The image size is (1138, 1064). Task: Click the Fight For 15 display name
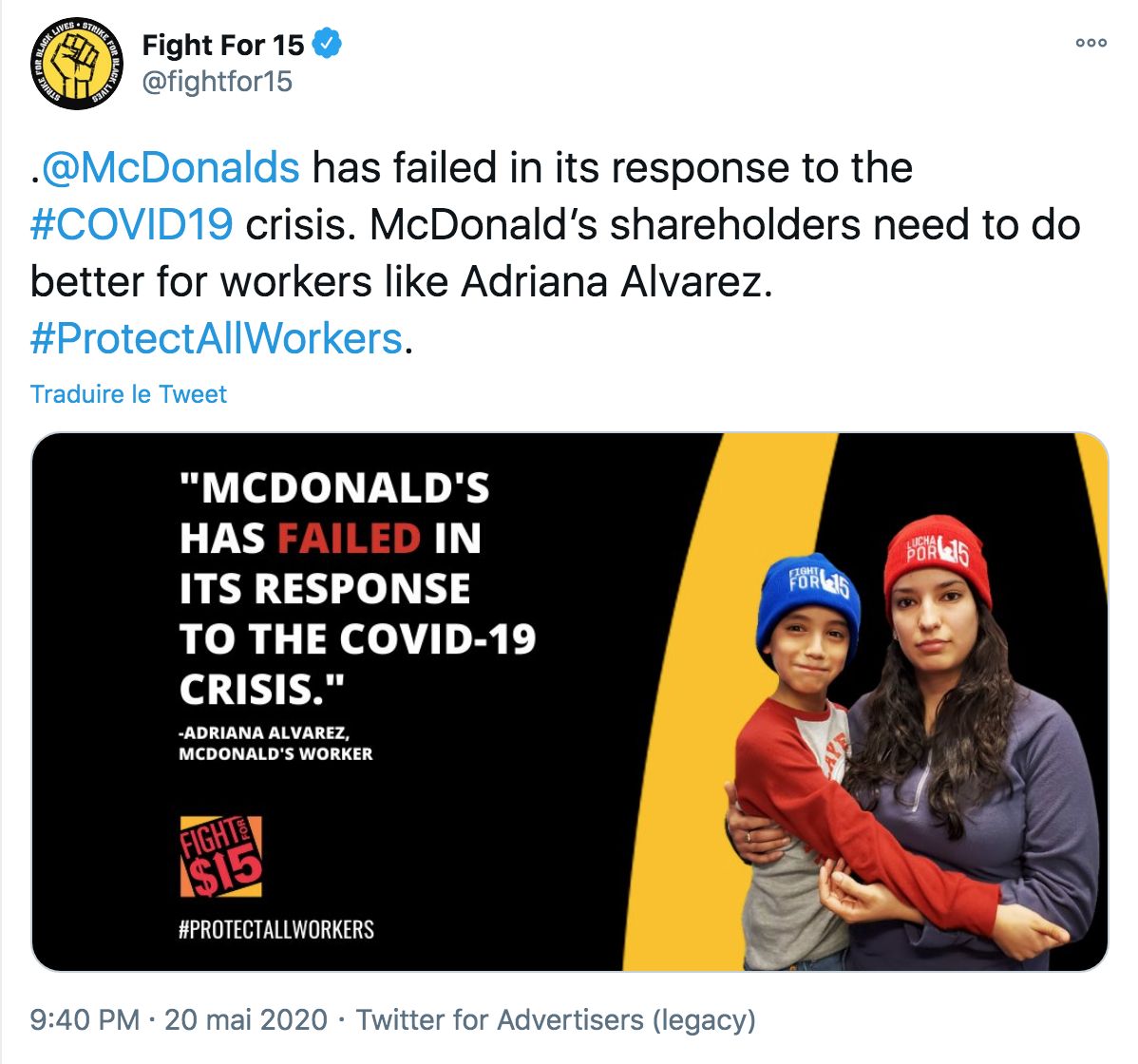click(x=223, y=45)
